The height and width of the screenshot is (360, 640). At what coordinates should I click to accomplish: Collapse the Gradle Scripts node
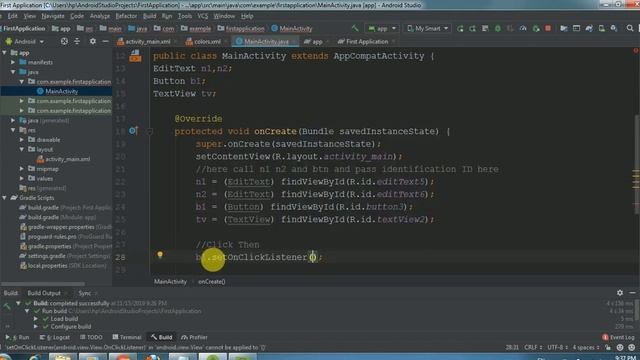click(4, 198)
